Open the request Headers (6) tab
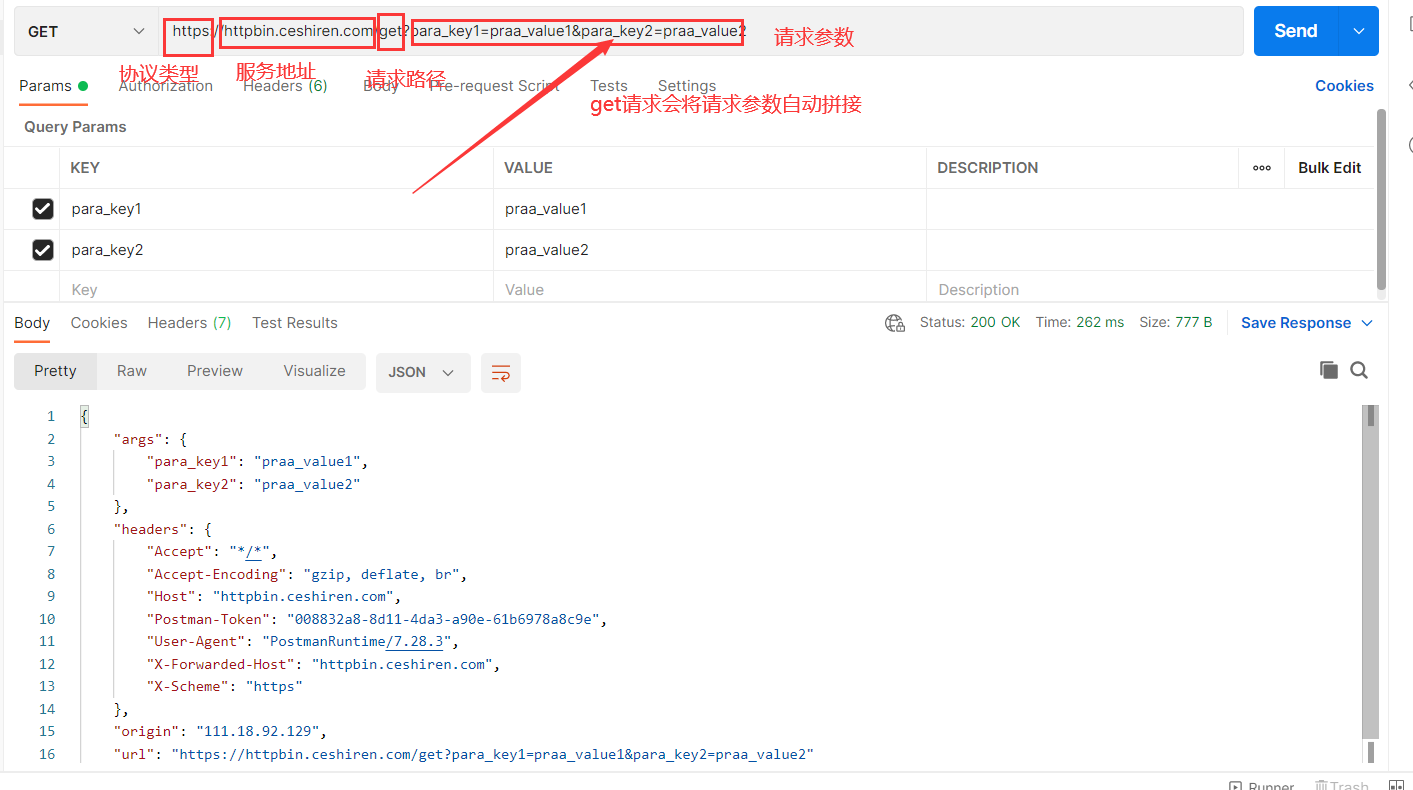The height and width of the screenshot is (790, 1413). coord(285,86)
